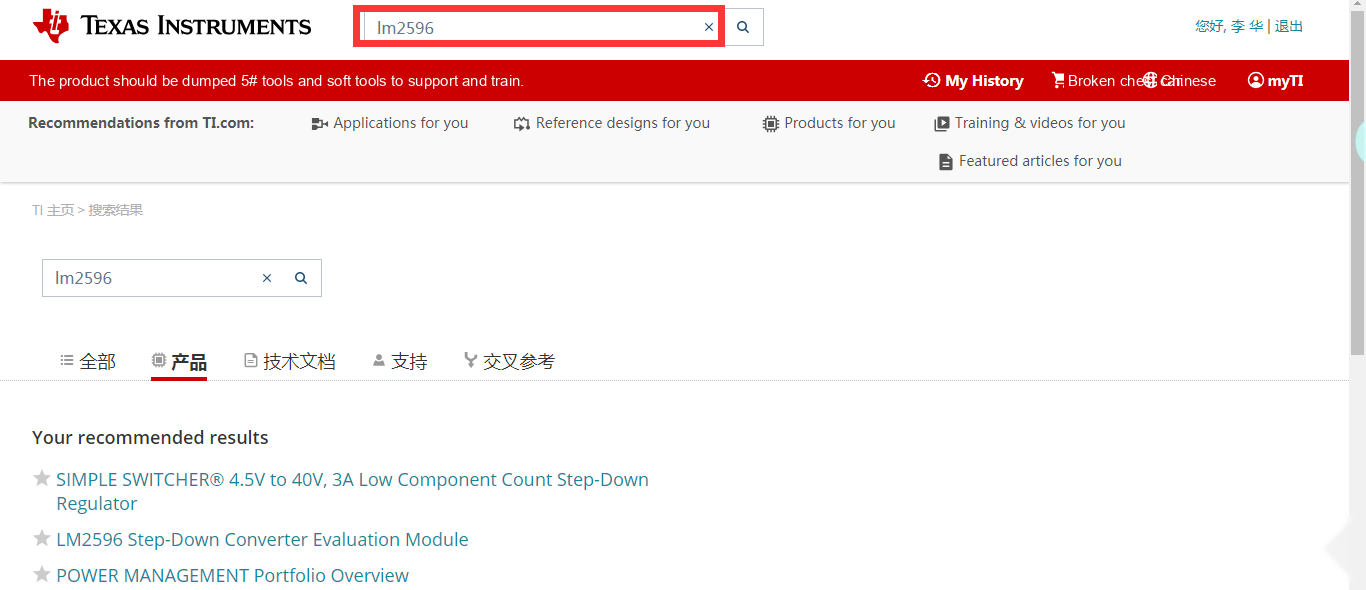
Task: Open SIMPLE SWITCHER 4.5V to 40V result
Action: pos(352,491)
